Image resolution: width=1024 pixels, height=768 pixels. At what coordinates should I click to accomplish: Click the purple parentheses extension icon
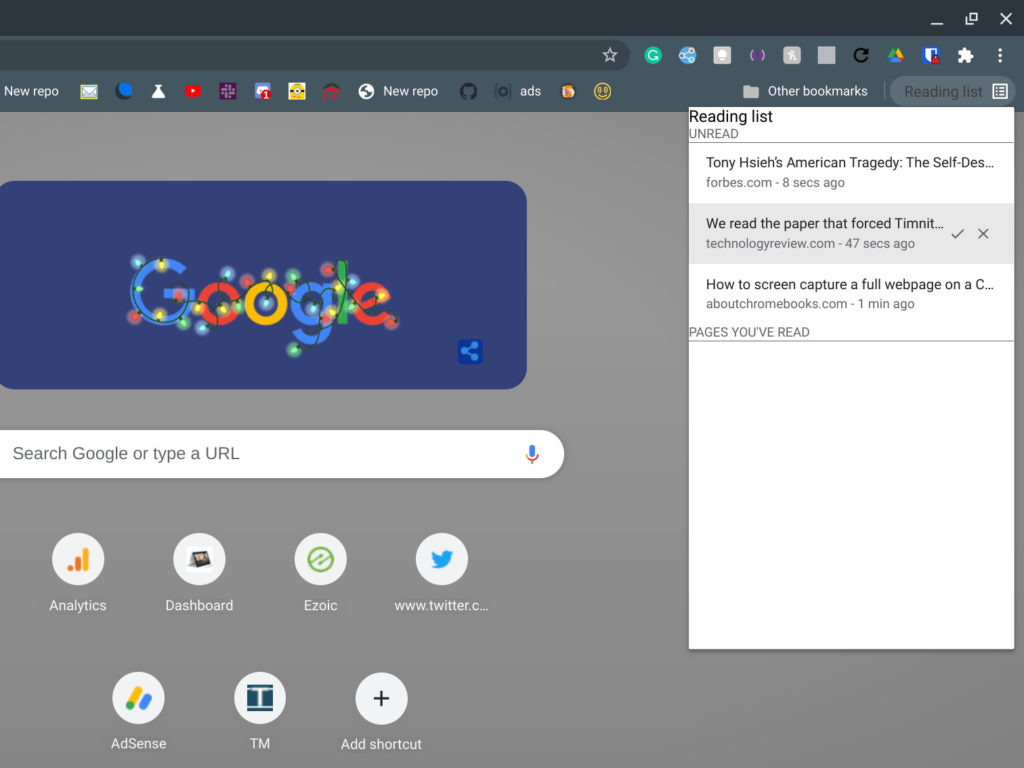click(757, 55)
